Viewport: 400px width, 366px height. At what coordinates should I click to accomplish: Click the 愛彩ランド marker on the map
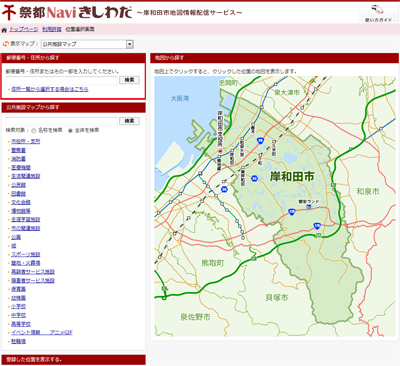(309, 207)
